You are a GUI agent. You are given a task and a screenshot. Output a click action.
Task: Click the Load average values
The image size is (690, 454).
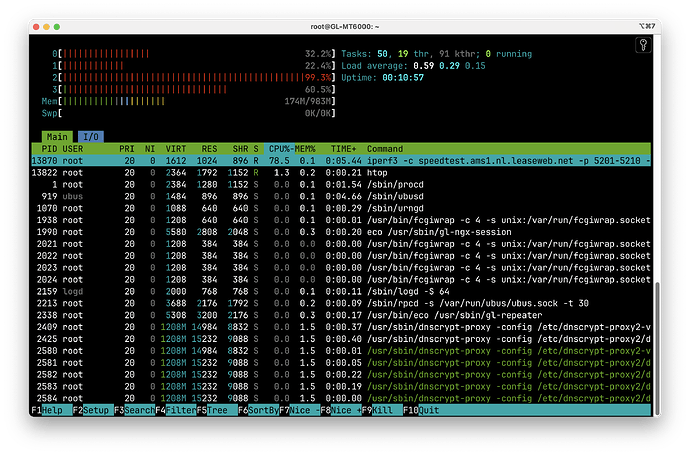[449, 66]
